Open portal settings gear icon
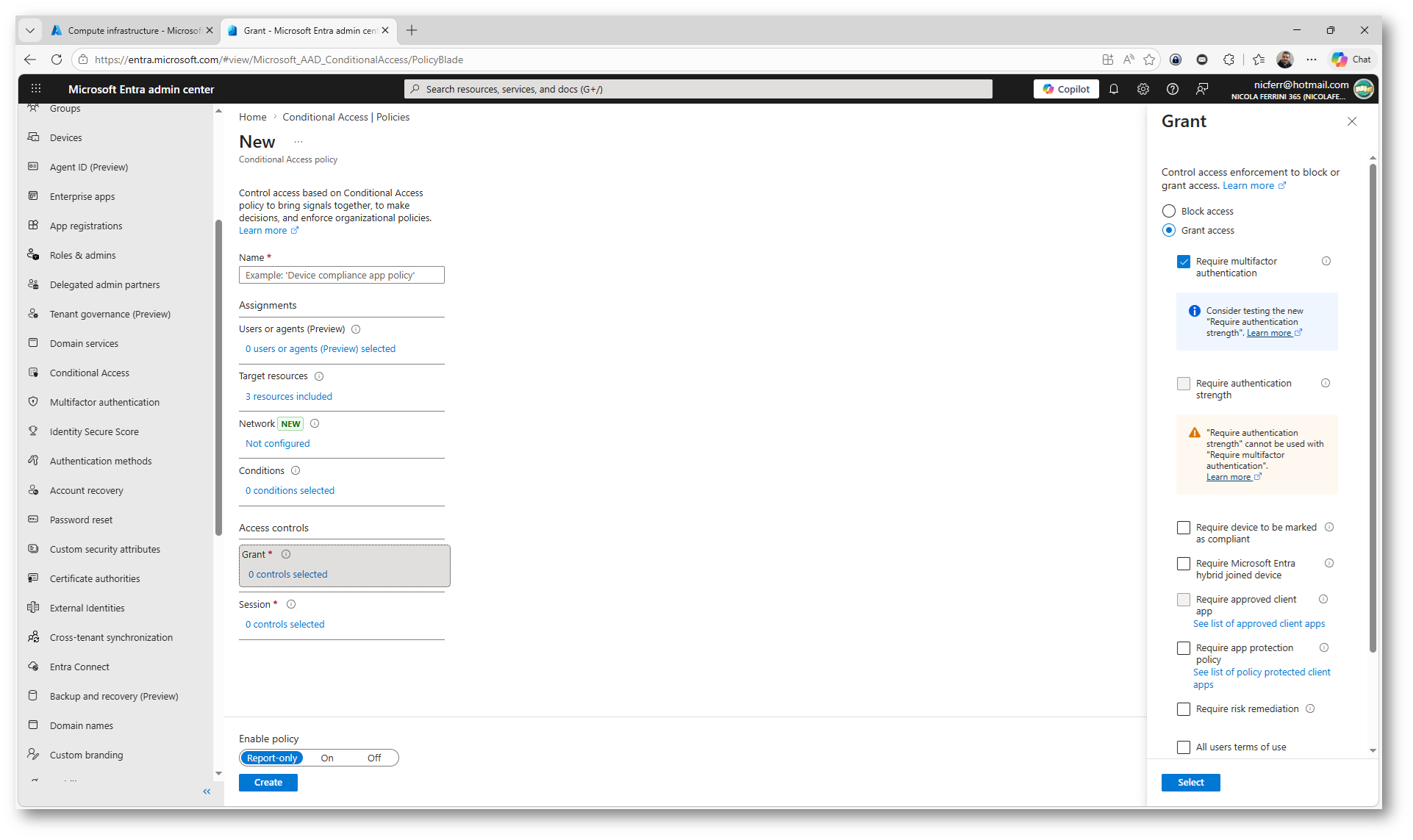Image resolution: width=1413 pixels, height=840 pixels. click(1143, 89)
